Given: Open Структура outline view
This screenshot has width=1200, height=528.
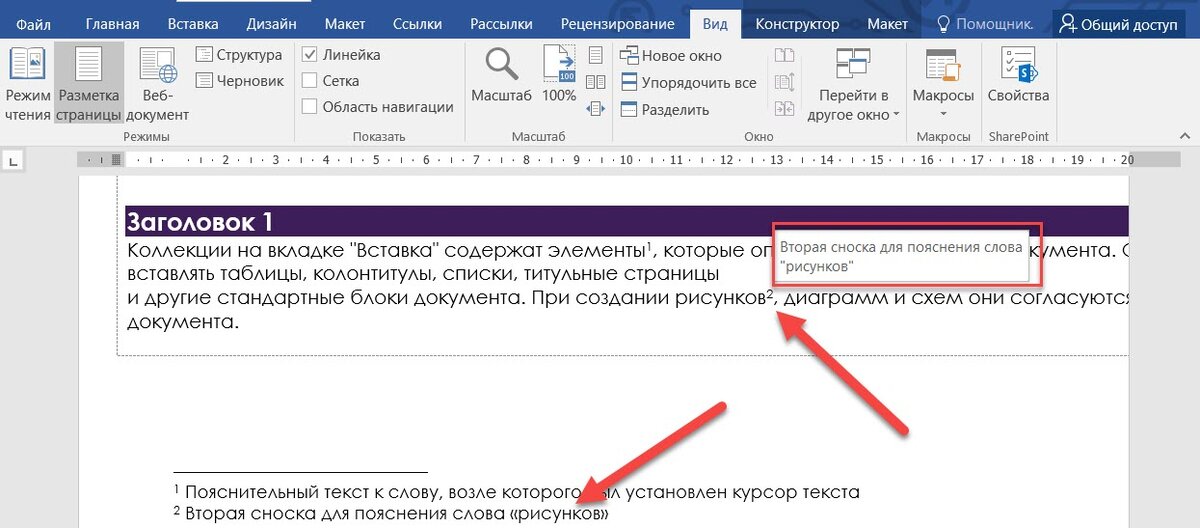Looking at the screenshot, I should pos(239,55).
